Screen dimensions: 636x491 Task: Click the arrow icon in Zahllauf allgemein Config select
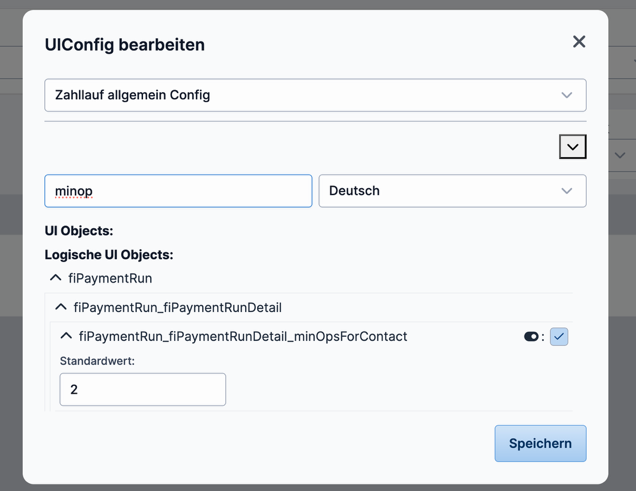[567, 96]
